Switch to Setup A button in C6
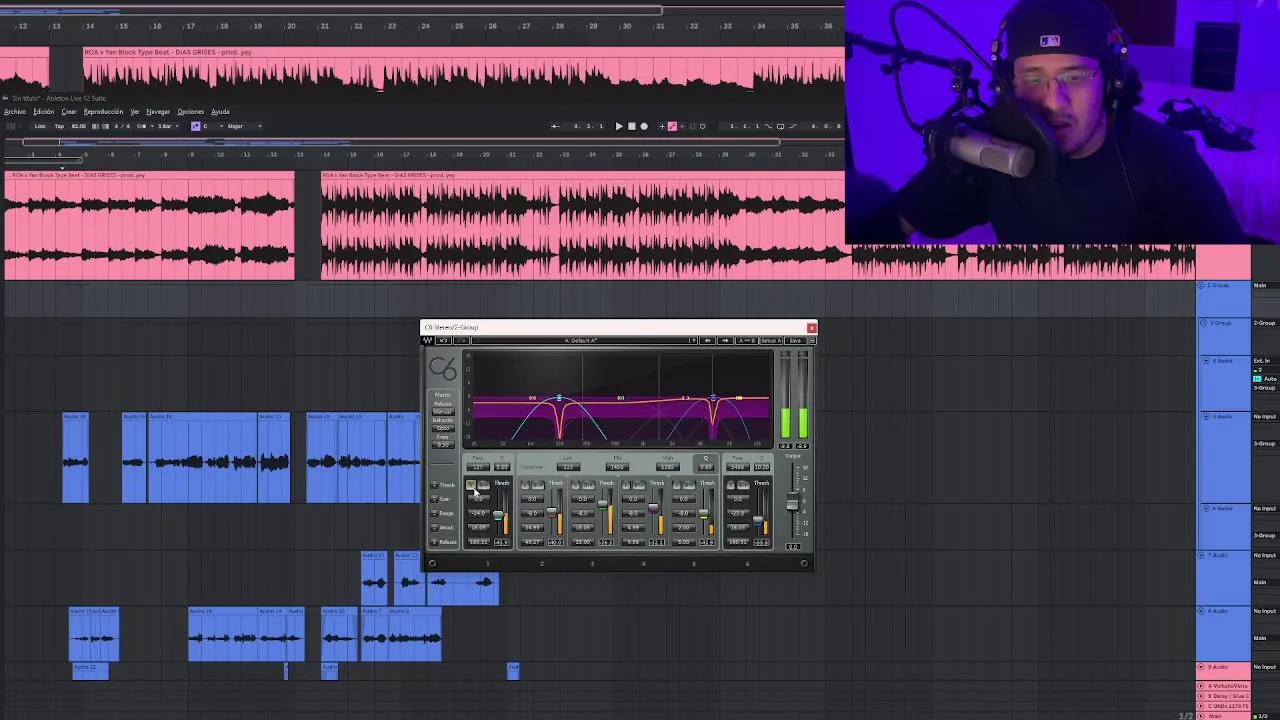 [x=771, y=341]
